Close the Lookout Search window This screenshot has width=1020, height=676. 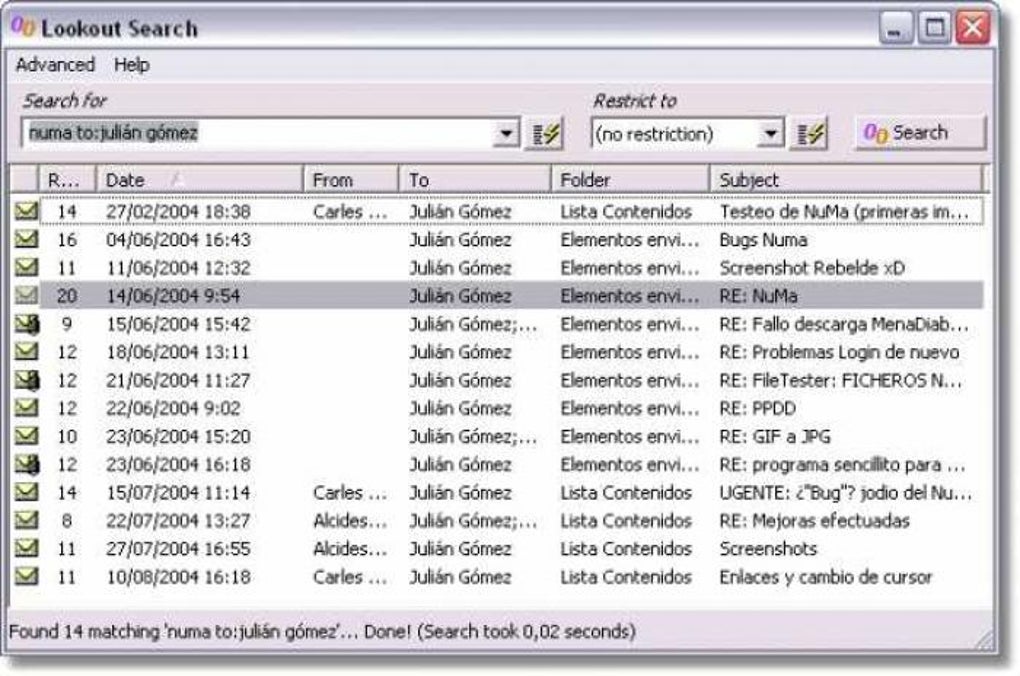[973, 28]
